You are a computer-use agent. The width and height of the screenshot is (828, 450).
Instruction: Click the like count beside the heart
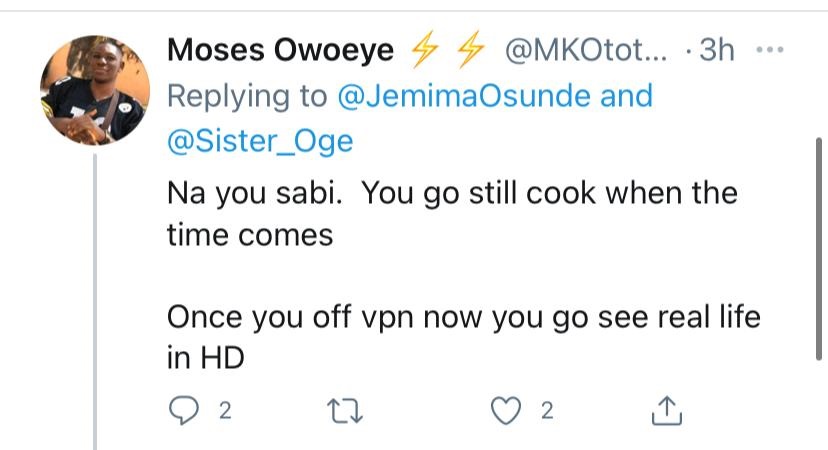[x=546, y=411]
